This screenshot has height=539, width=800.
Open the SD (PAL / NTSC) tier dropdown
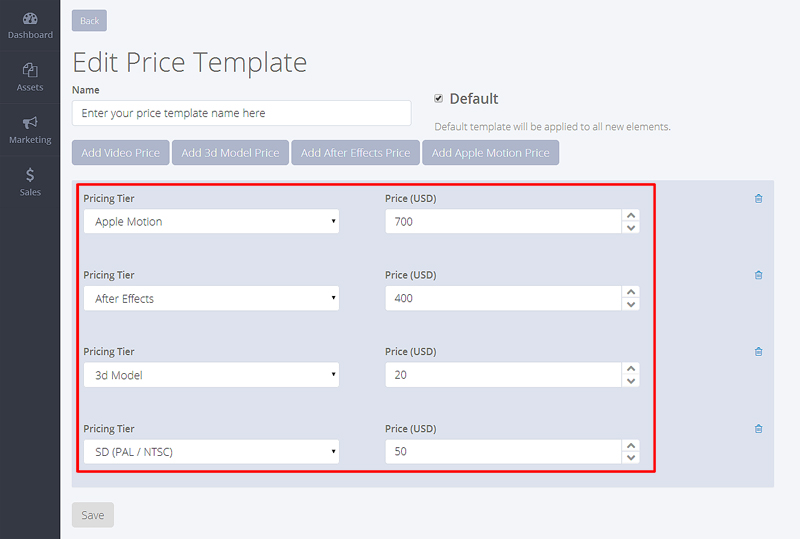[211, 452]
